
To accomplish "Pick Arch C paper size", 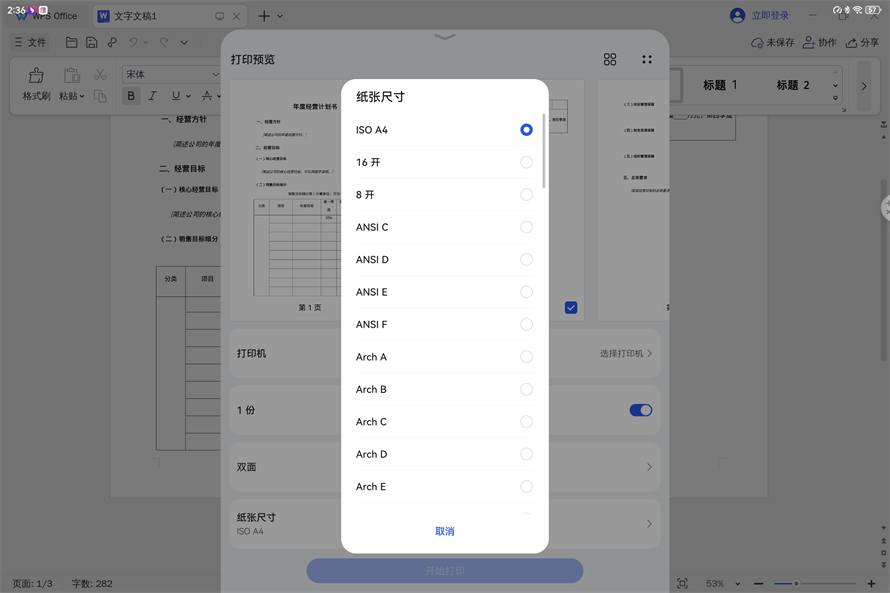I will (x=444, y=421).
